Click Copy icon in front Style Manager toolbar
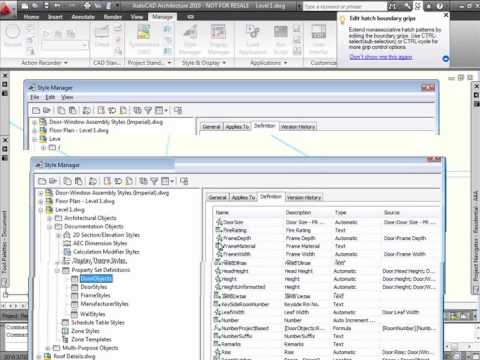This screenshot has height=360, width=480. [x=67, y=181]
